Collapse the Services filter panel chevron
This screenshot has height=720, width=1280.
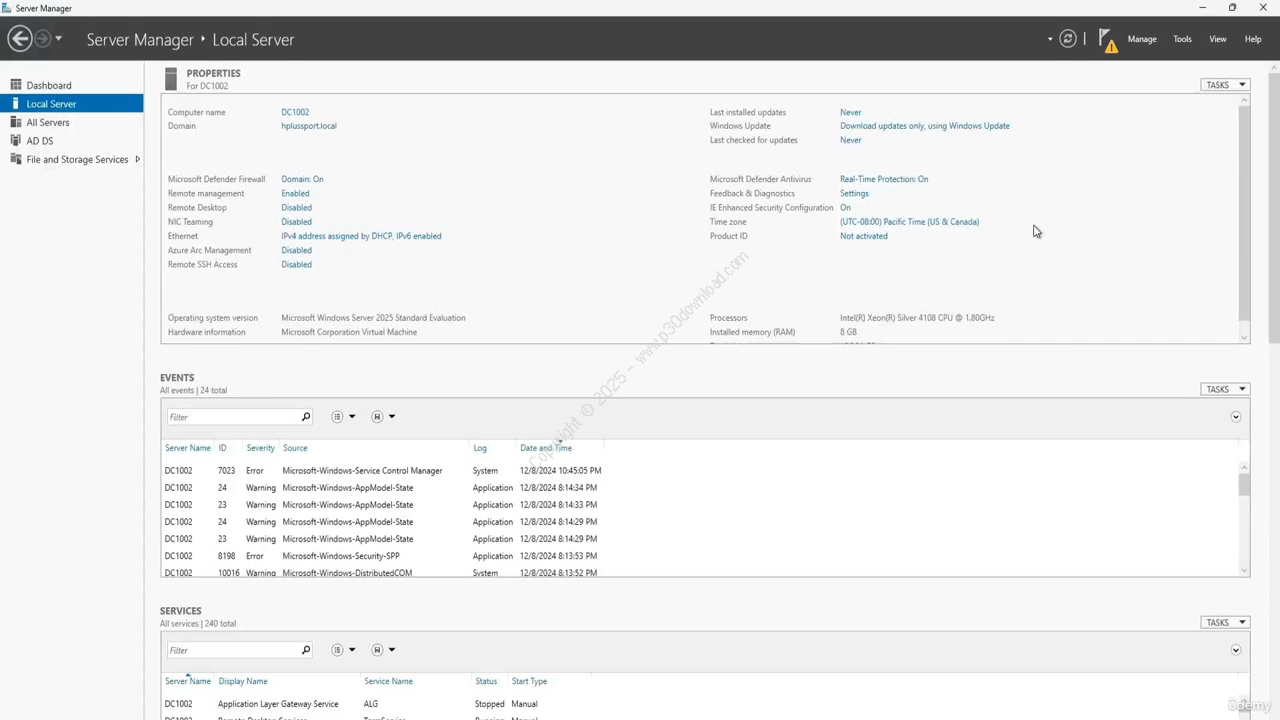(1235, 650)
